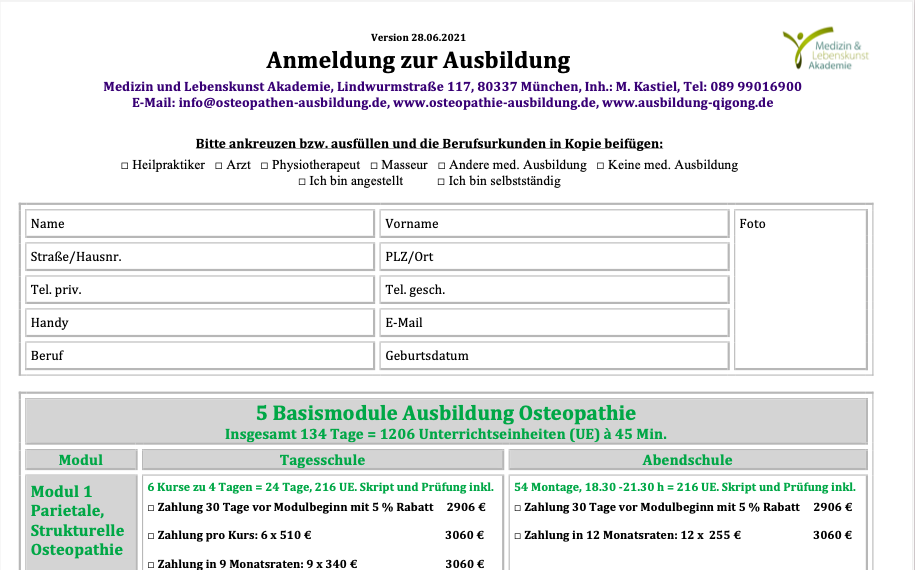
Task: Open www.osteopathie-ausbildung.de link
Action: 495,103
